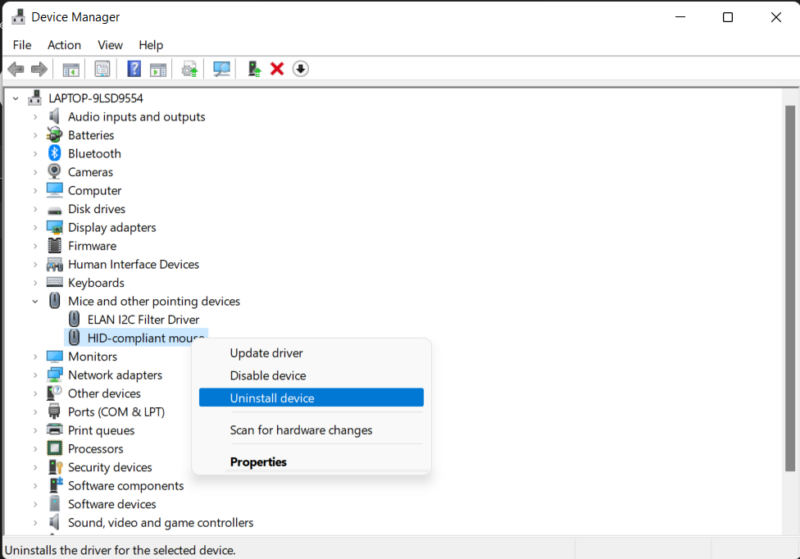This screenshot has height=559, width=800.
Task: Click the Security devices key icon
Action: [55, 467]
